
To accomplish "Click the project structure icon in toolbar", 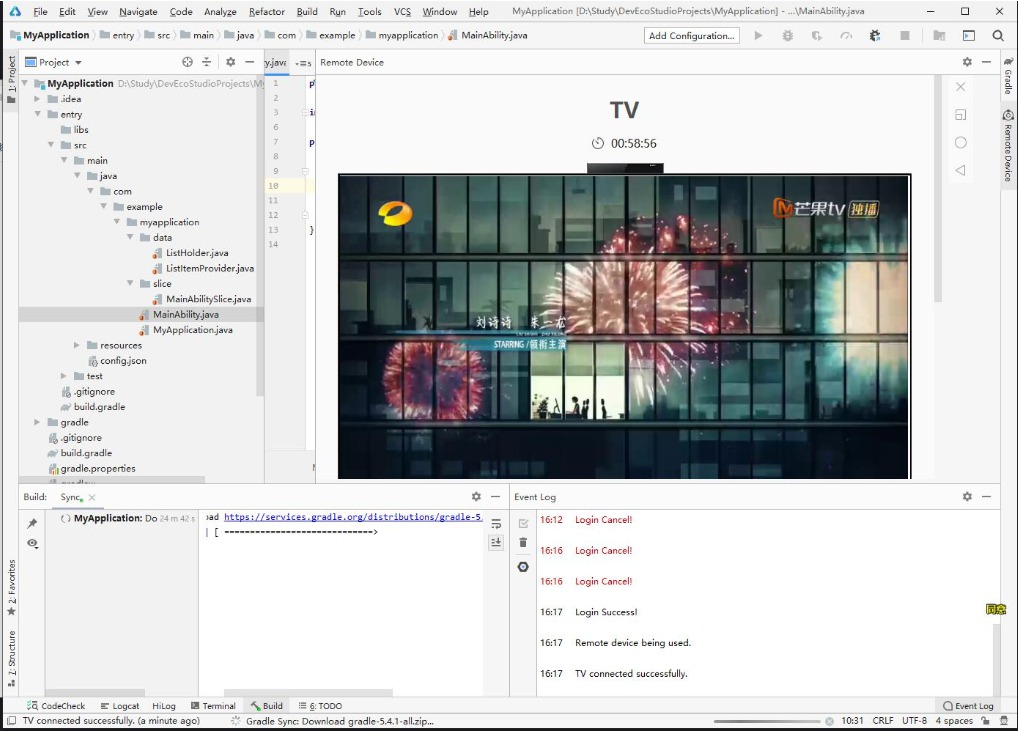I will pos(939,36).
